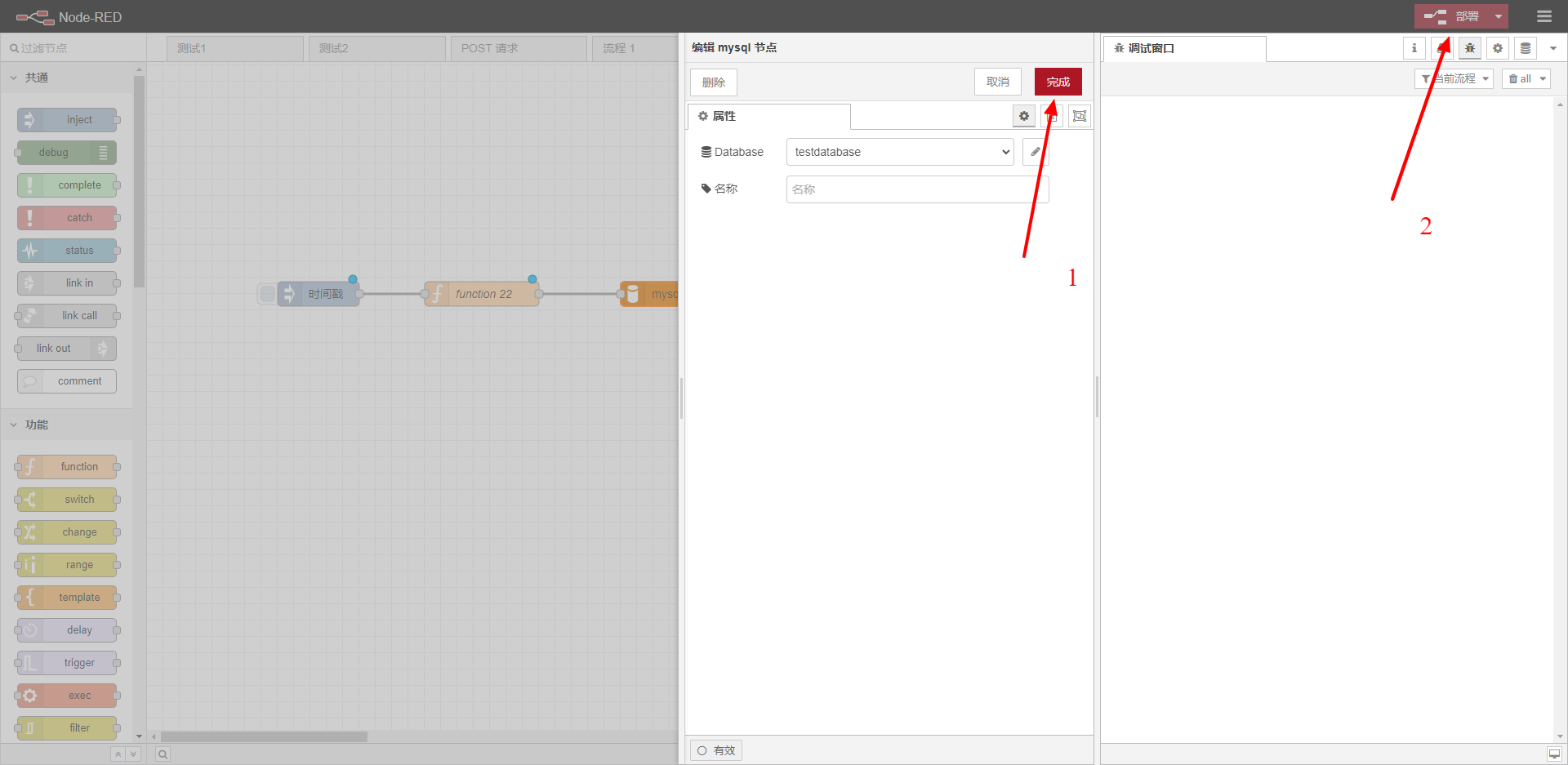Viewport: 1568px width, 765px height.
Task: Expand all palette categories icon
Action: click(x=133, y=754)
